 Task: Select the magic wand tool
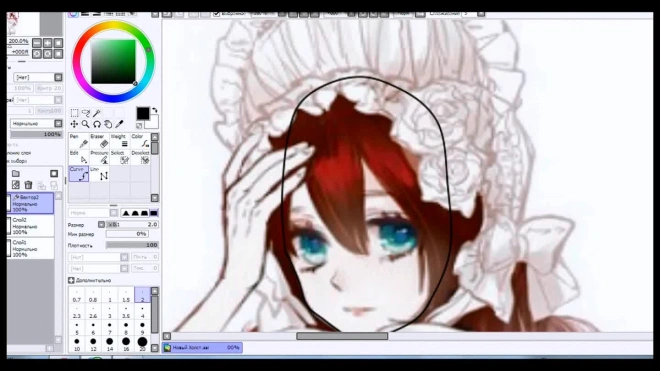click(97, 113)
